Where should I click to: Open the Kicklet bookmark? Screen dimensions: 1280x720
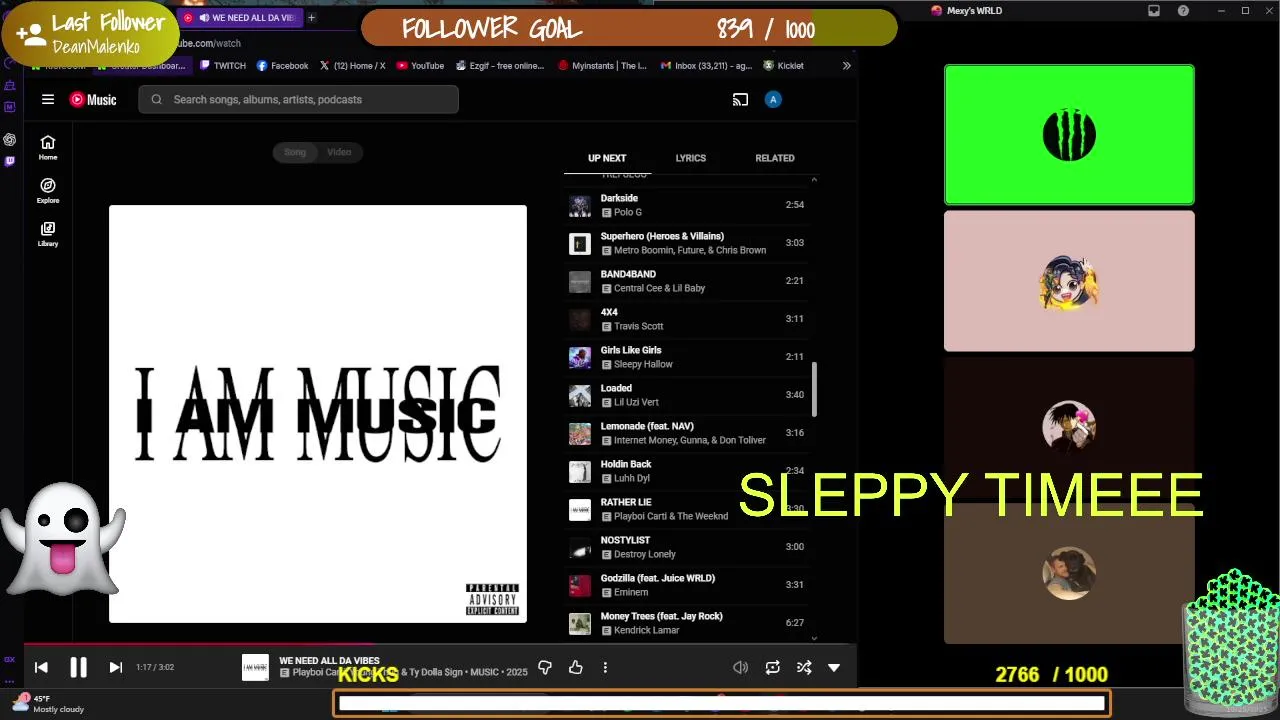(x=783, y=66)
